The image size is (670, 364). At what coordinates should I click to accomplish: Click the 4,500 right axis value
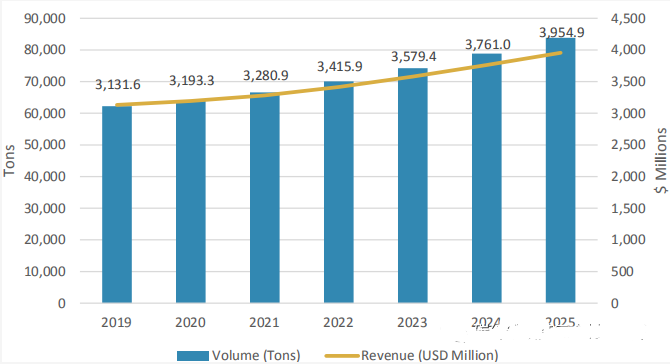(x=628, y=18)
